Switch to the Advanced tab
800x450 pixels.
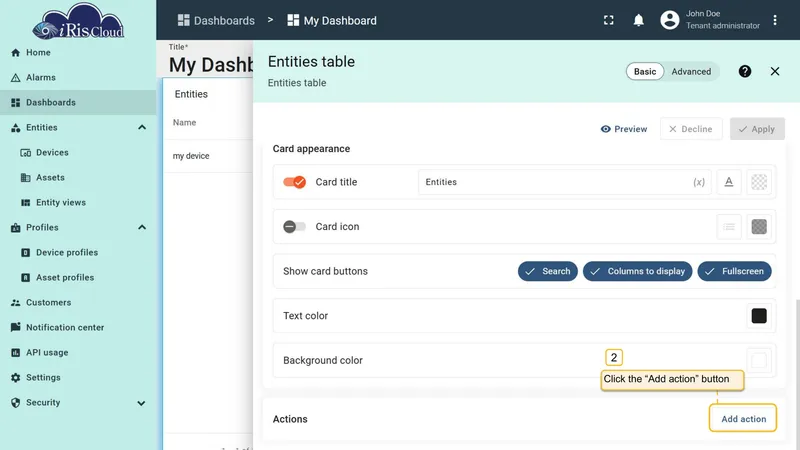coord(691,71)
